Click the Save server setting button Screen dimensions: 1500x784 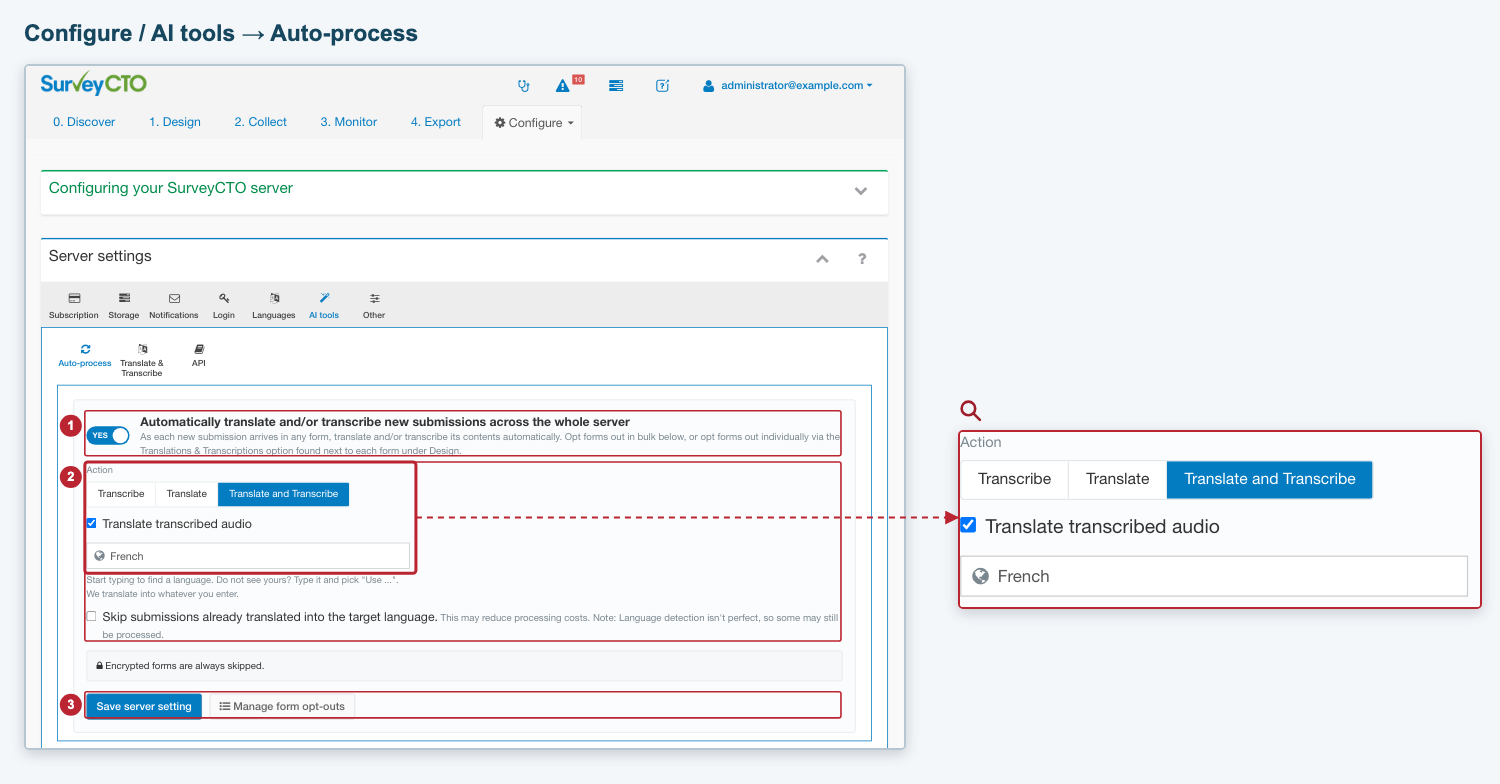144,706
